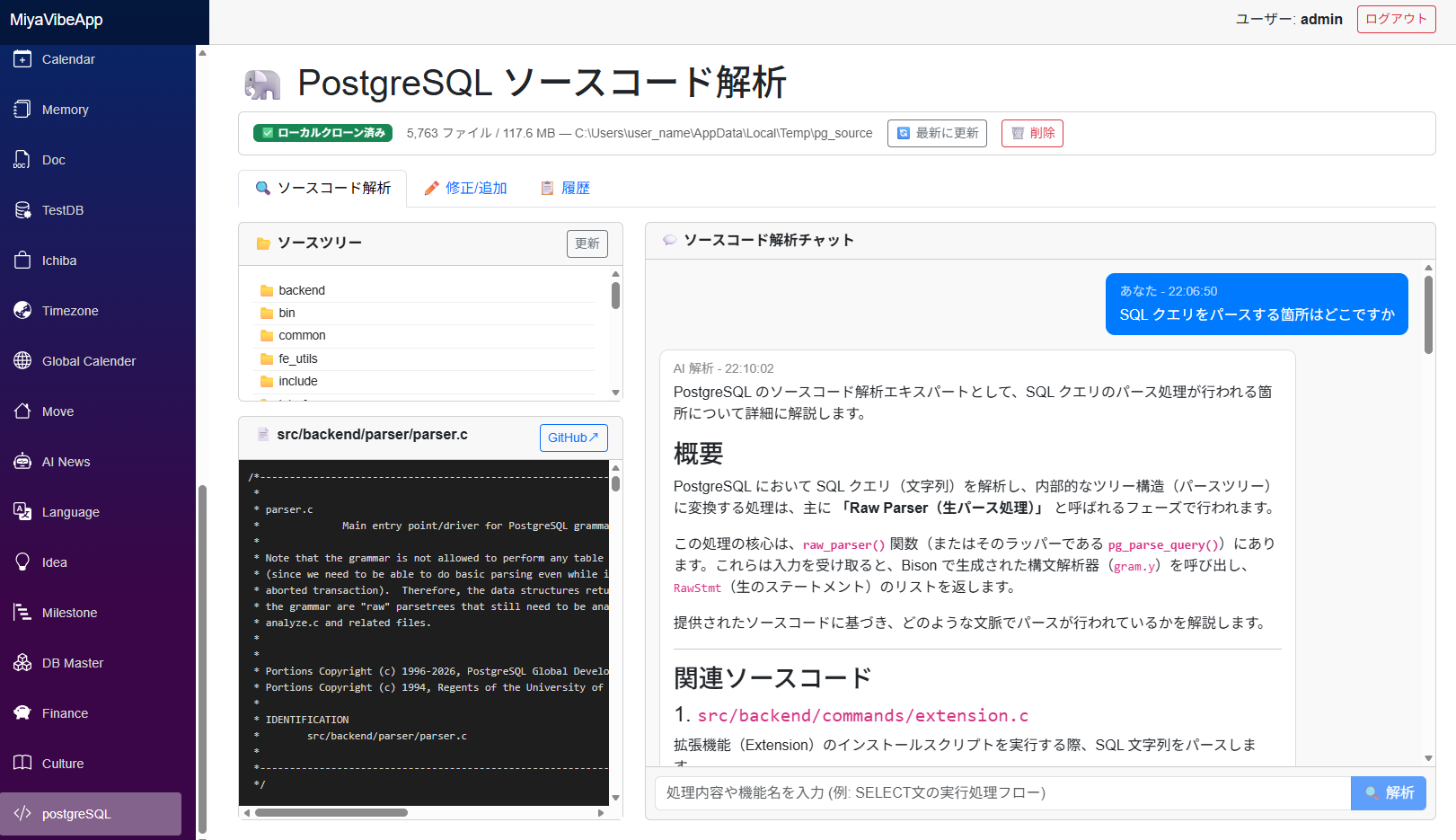1456x840 pixels.
Task: Open TestDB database icon in sidebar
Action: click(22, 210)
